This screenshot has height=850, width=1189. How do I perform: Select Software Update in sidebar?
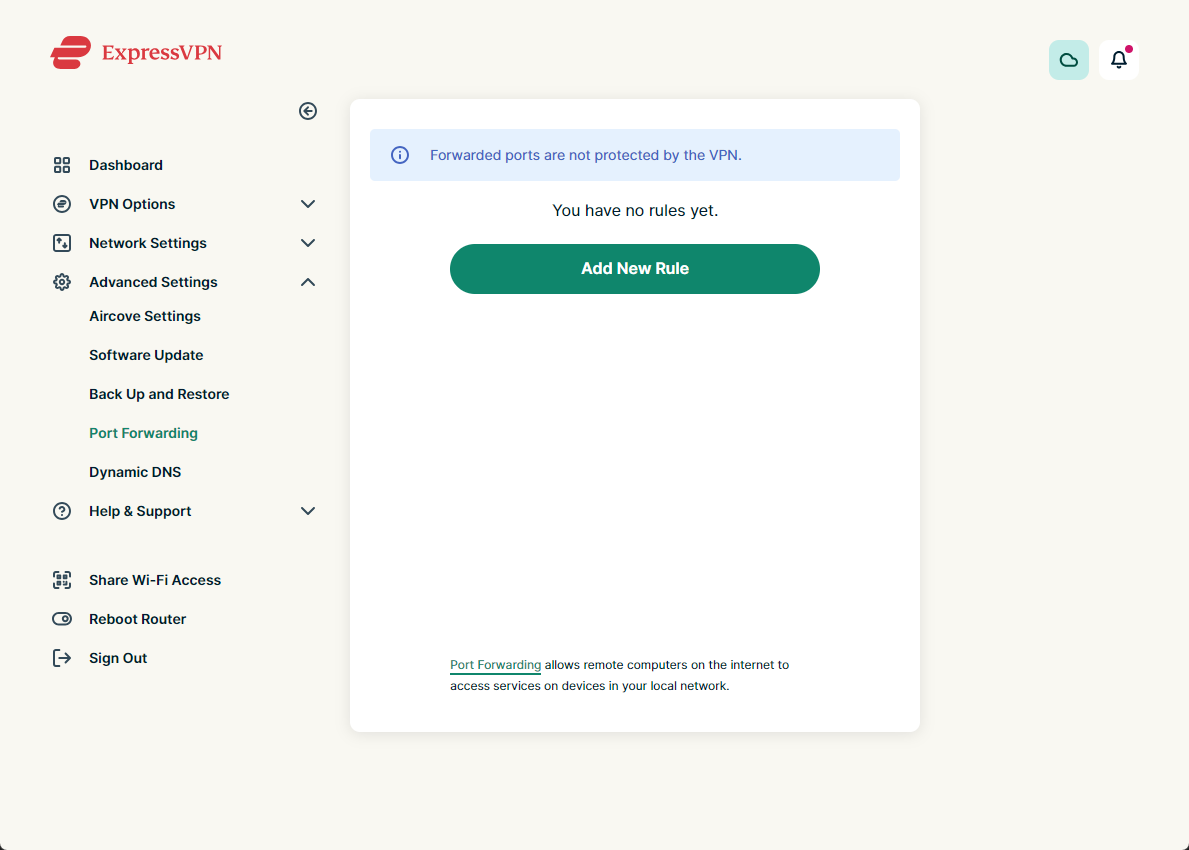[x=146, y=355]
